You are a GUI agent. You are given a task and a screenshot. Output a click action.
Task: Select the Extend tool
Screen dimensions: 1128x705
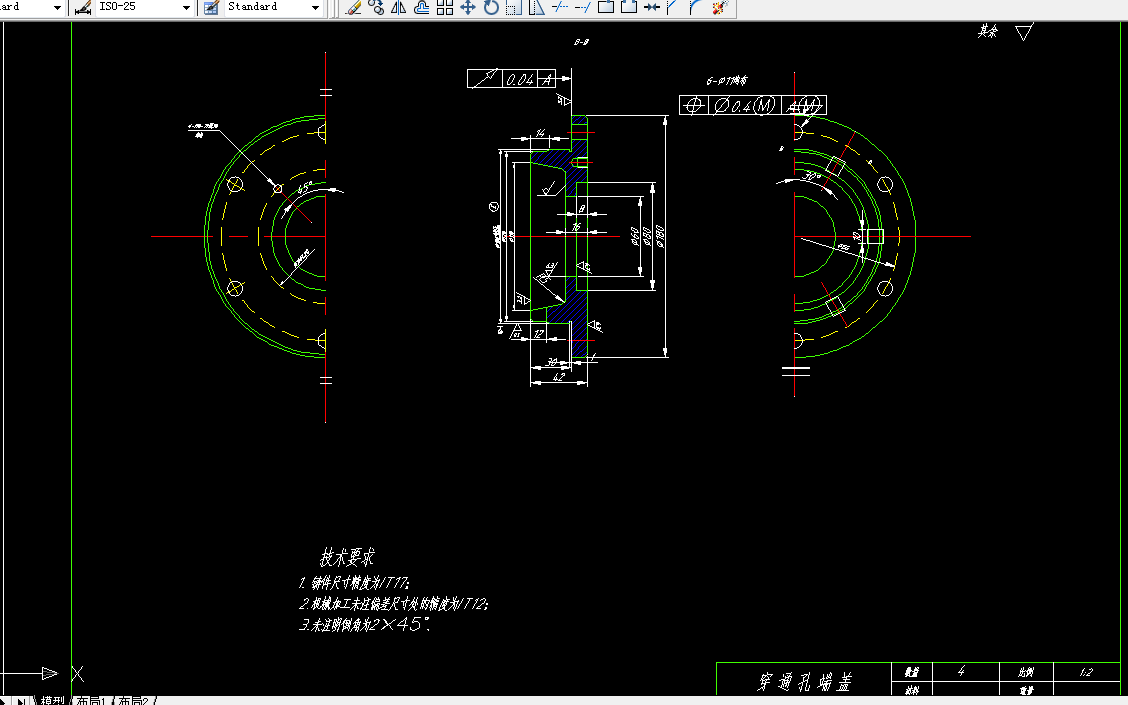583,7
